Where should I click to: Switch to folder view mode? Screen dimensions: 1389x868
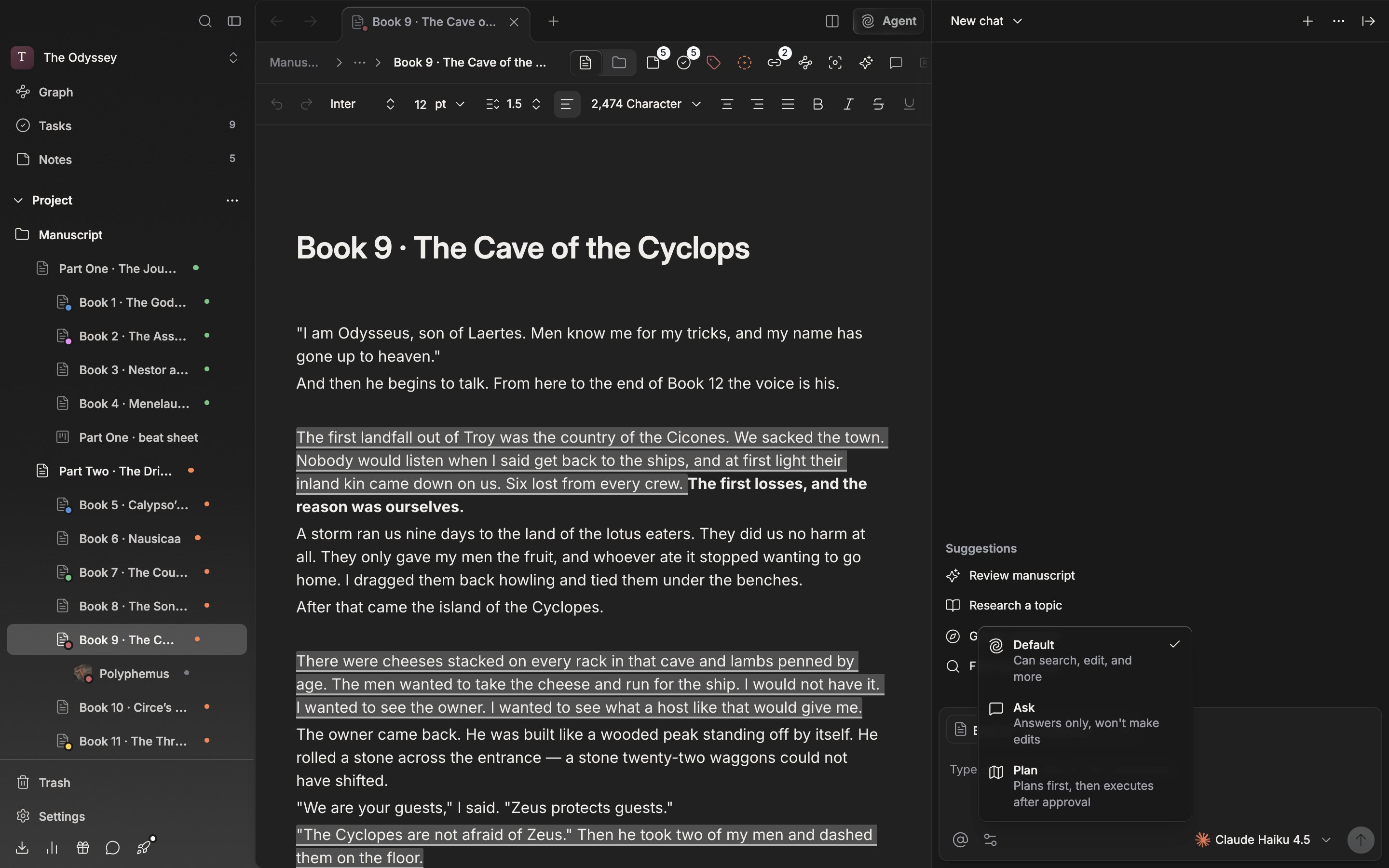(619, 63)
